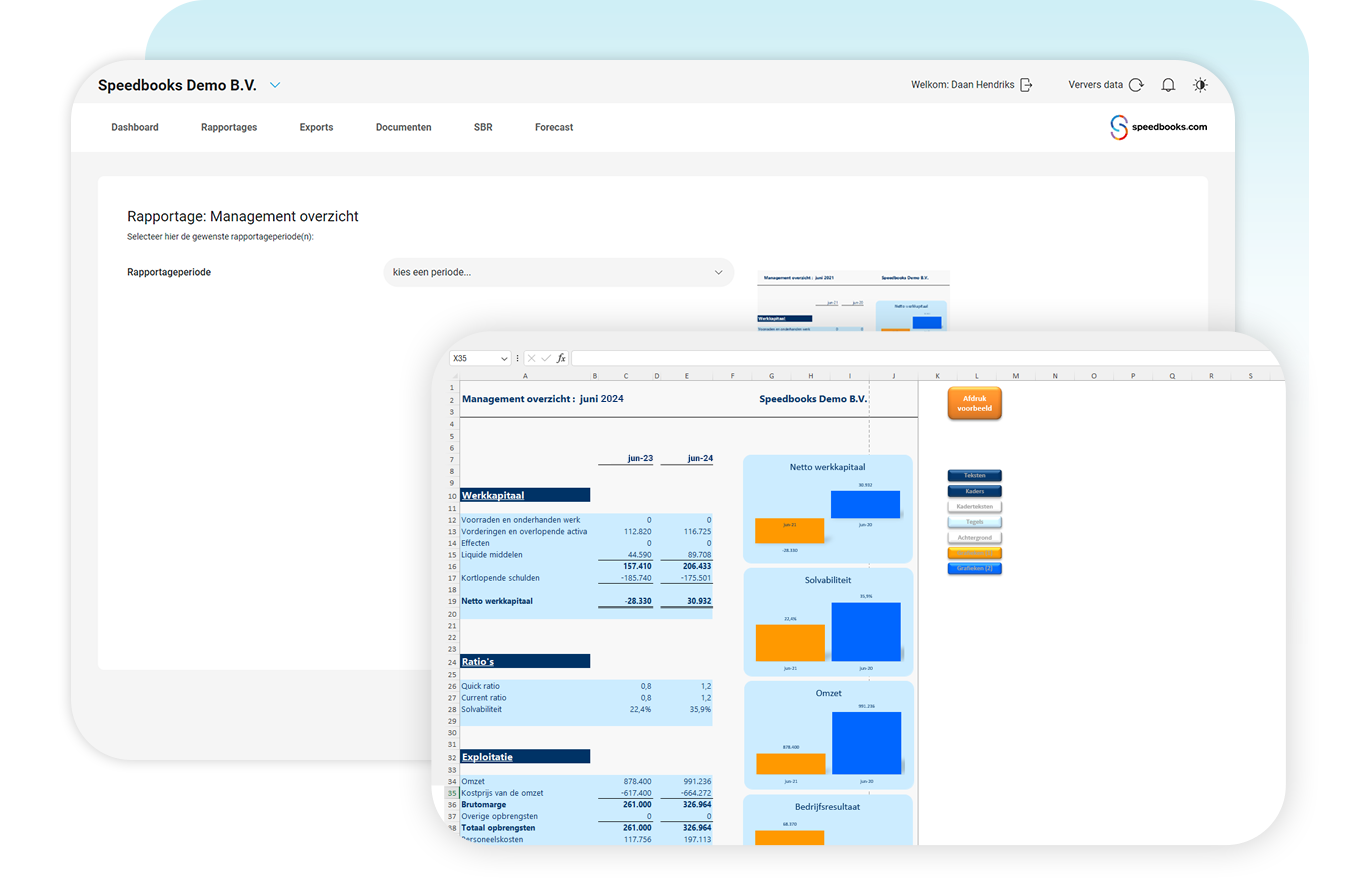The image size is (1368, 894).
Task: Click the Management overzicht report preview thumbnail
Action: [x=853, y=300]
